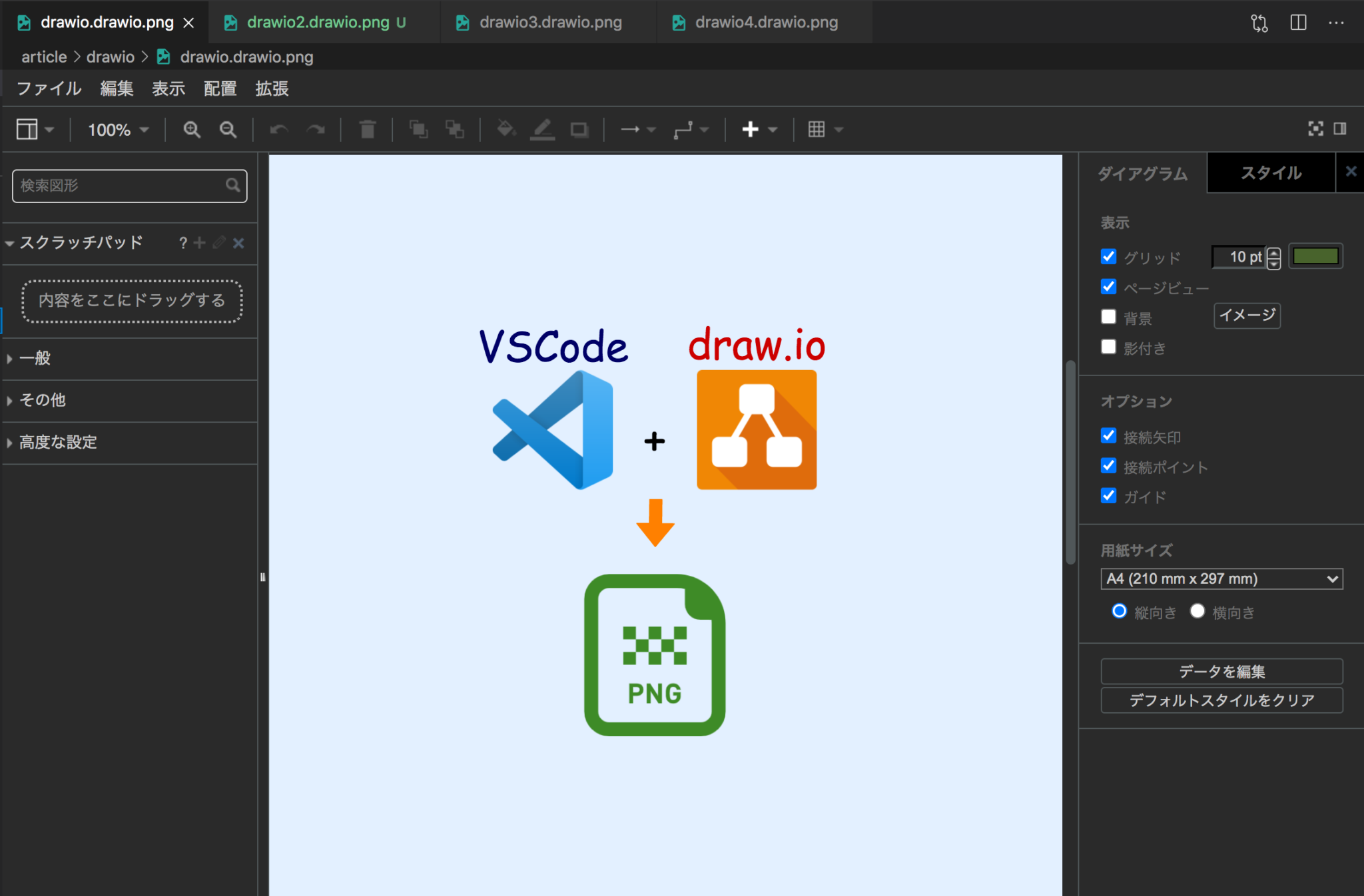Click the green grid color swatch

pos(1316,256)
